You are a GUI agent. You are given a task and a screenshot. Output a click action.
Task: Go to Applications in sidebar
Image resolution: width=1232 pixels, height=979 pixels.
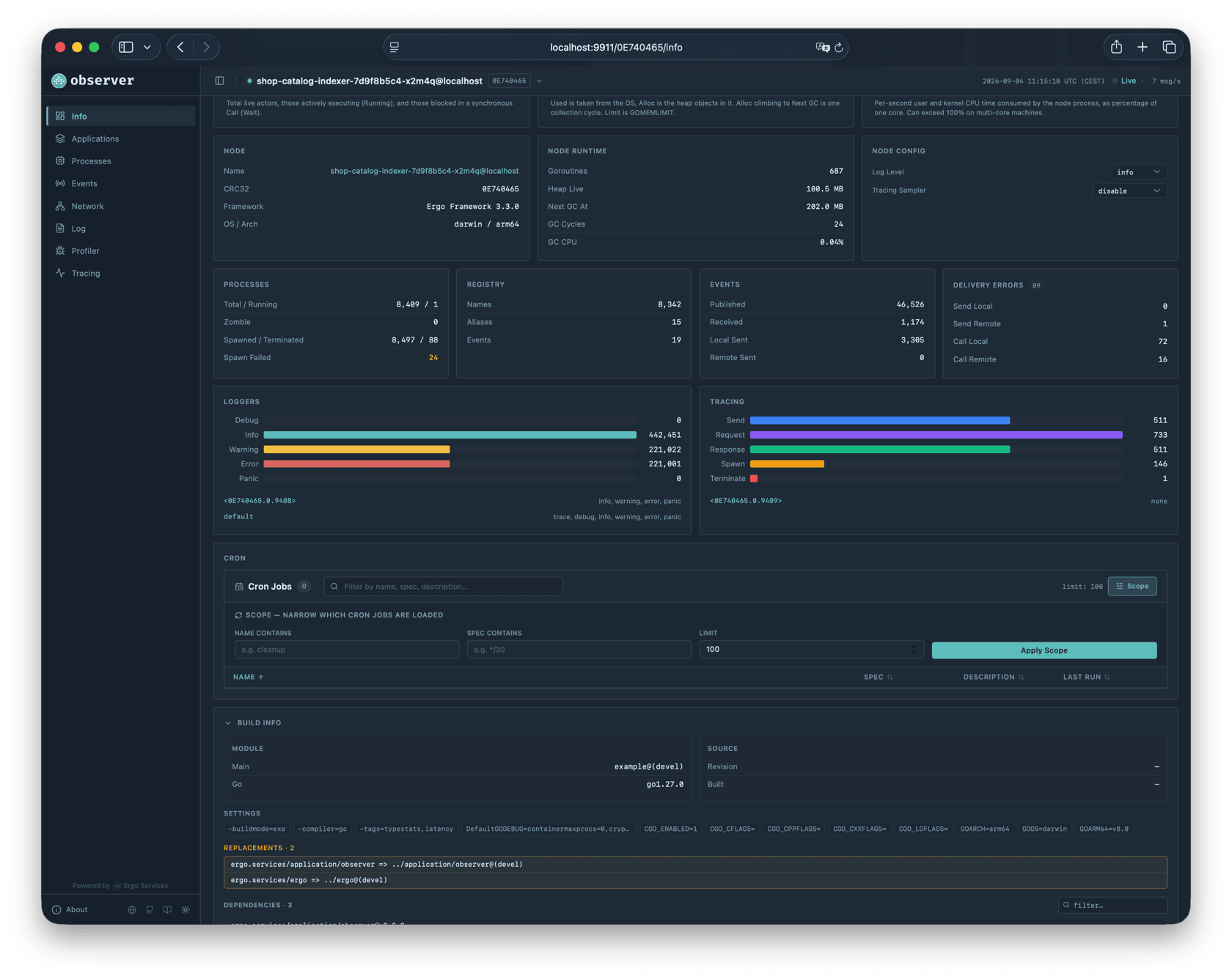[x=121, y=139]
